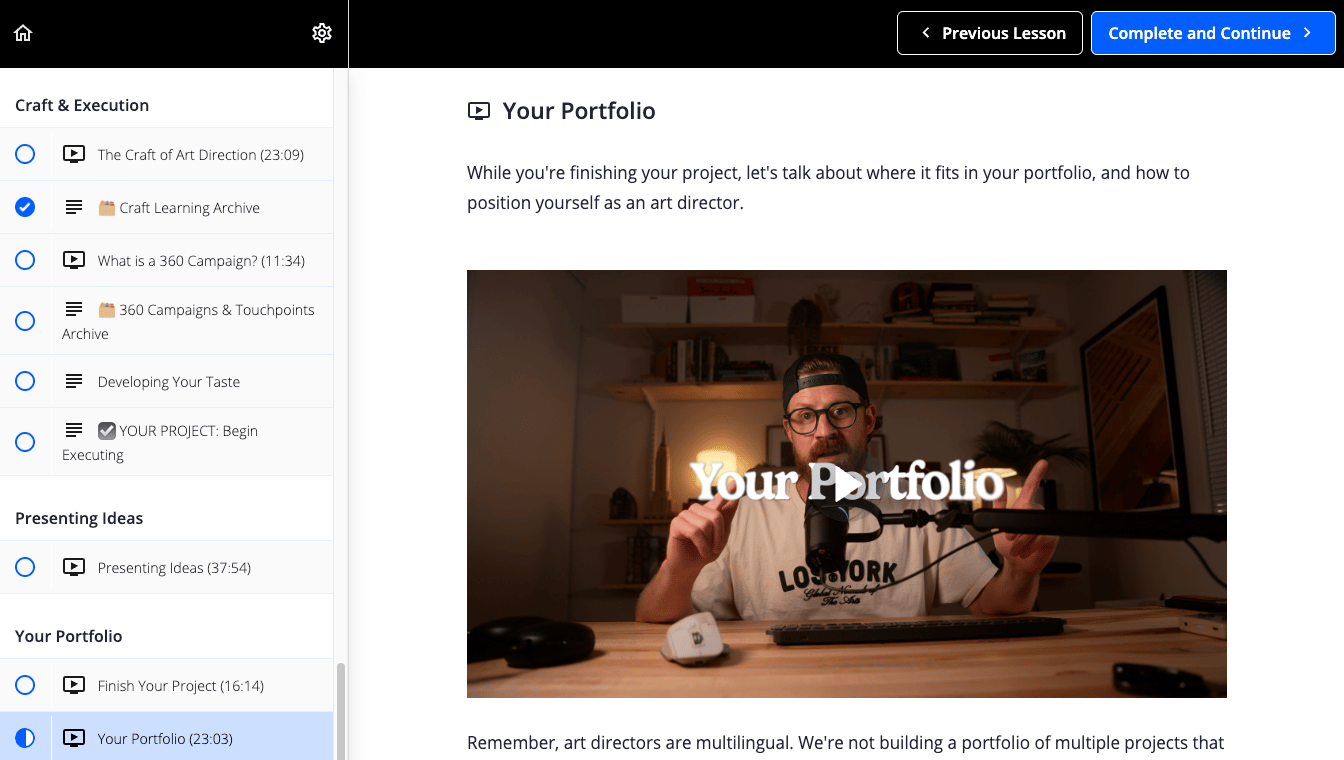This screenshot has height=760, width=1344.
Task: Select Your Portfolio (23:03) lesson
Action: 167,738
